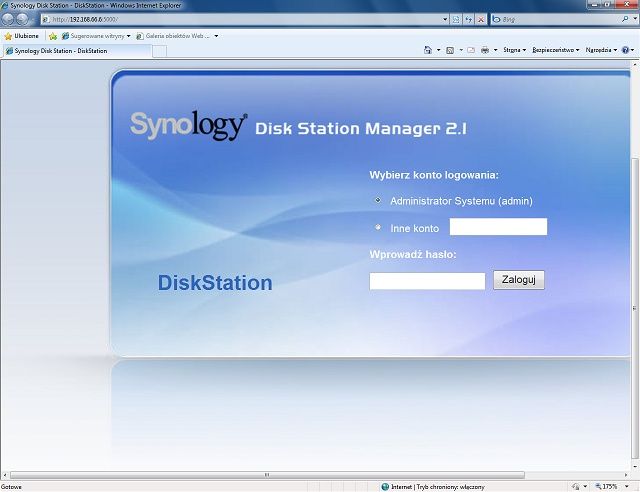Click the horizontal scrollbar thumb
Image resolution: width=640 pixels, height=492 pixels.
click(267, 475)
